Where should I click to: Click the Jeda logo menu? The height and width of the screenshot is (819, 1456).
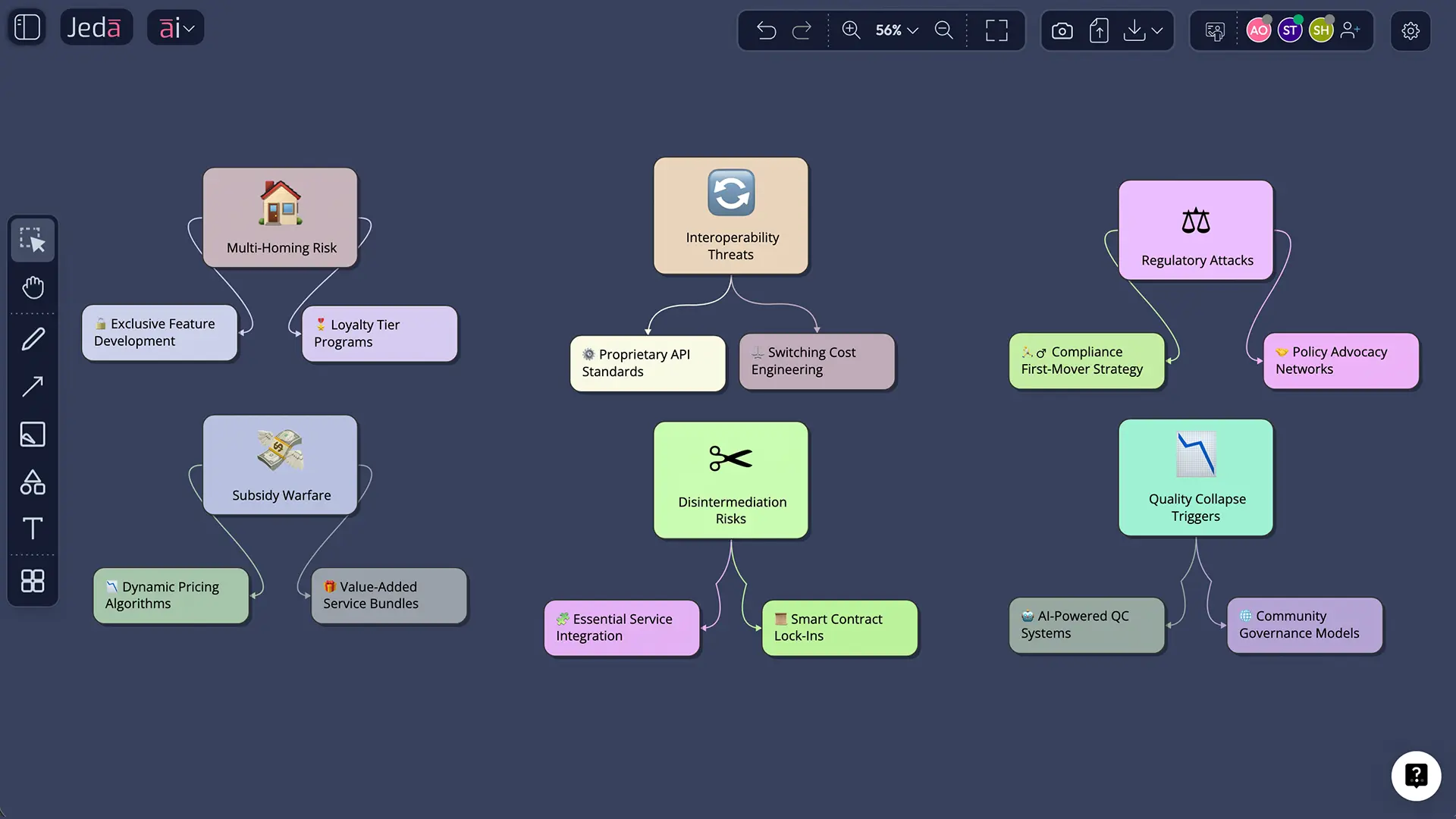click(96, 28)
